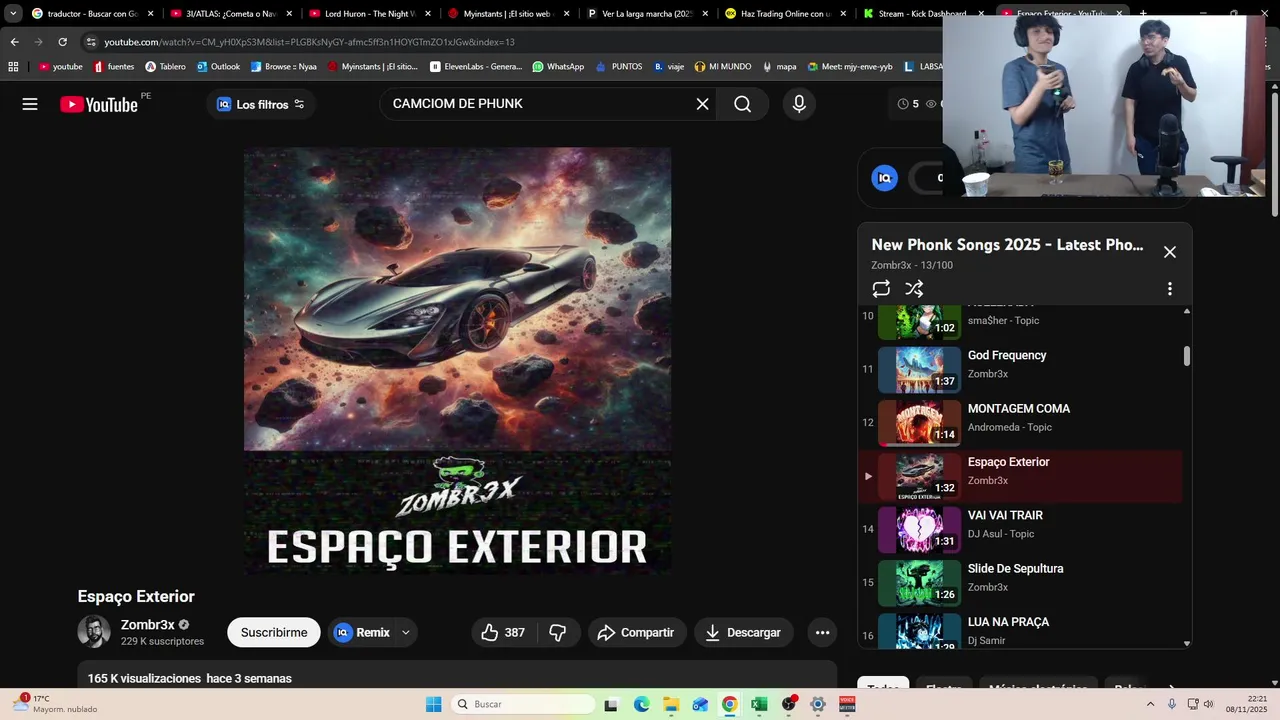Image resolution: width=1280 pixels, height=720 pixels.
Task: Click the Zombr3x channel avatar
Action: pyautogui.click(x=94, y=632)
